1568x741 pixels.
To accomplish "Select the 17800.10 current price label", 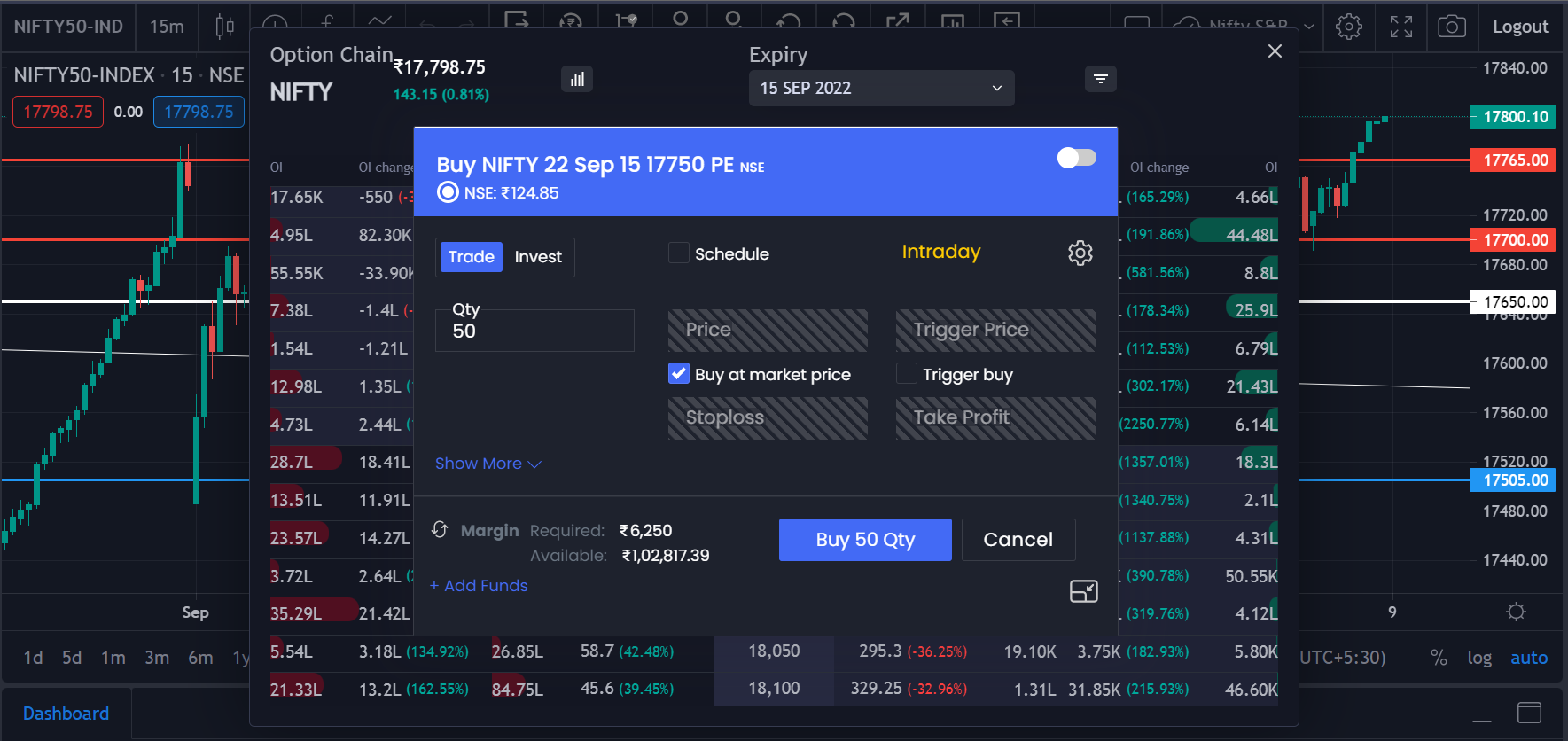I will click(1513, 117).
